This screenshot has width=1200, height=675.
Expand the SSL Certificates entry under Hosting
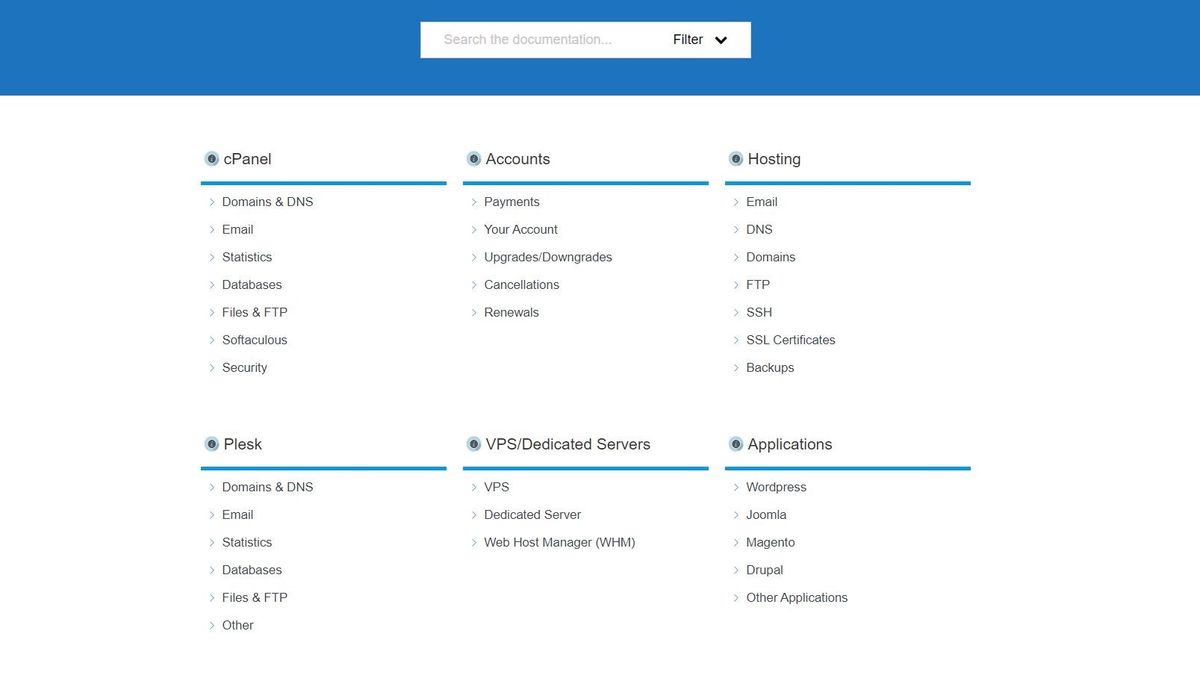pos(791,339)
